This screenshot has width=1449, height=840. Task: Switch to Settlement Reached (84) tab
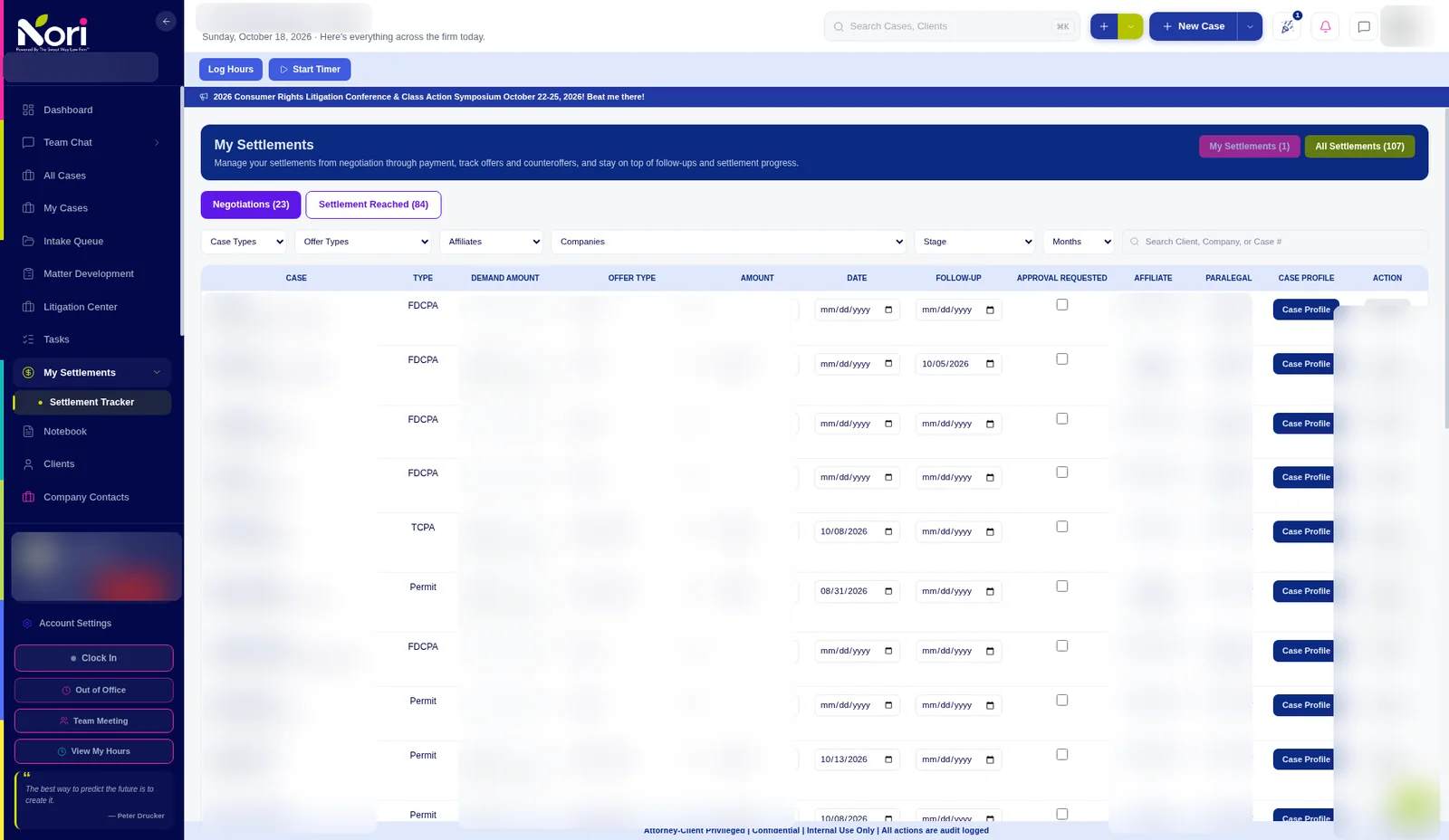[x=373, y=205]
